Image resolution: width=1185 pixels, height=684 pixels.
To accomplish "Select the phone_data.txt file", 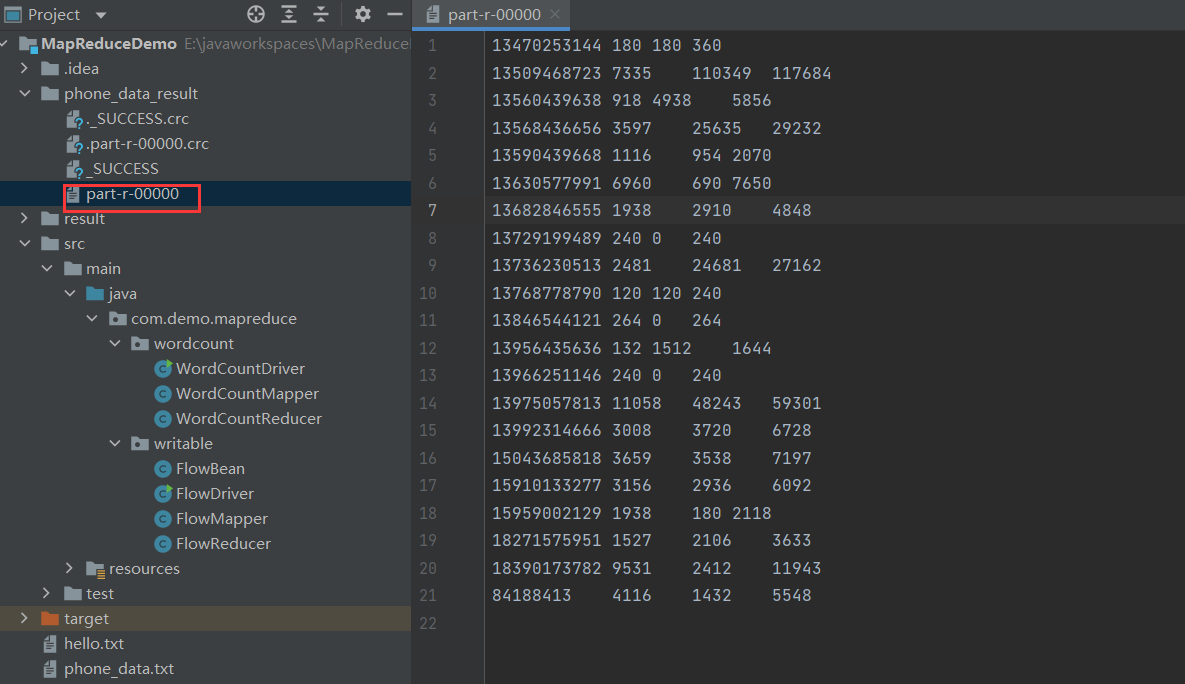I will coord(119,669).
